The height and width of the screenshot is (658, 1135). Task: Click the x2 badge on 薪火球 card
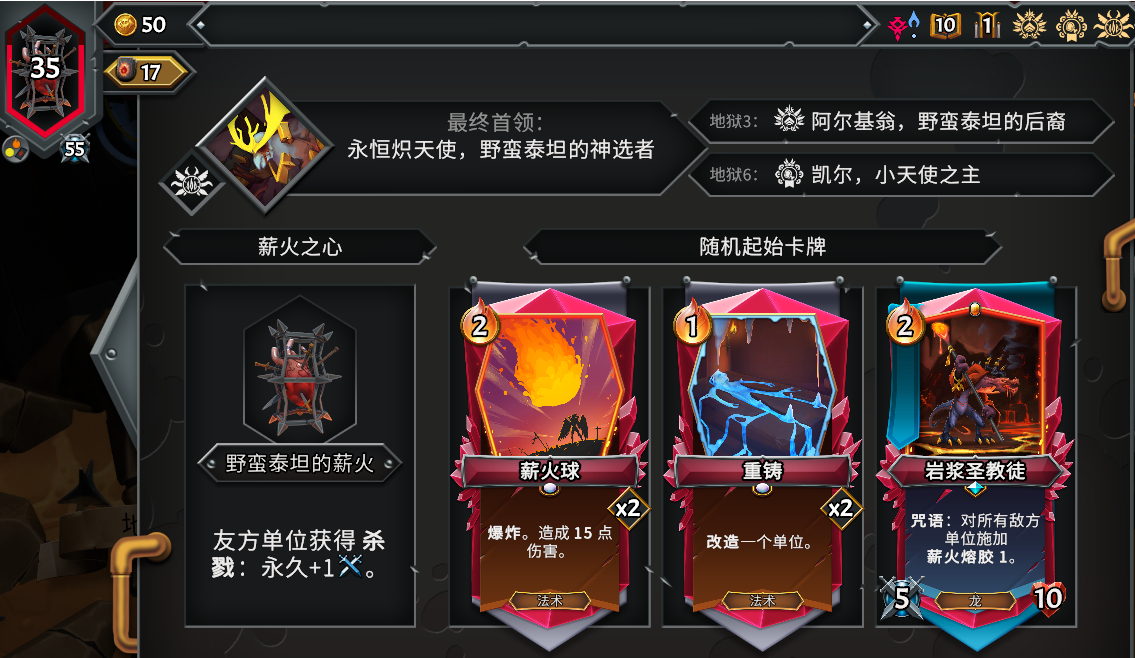pyautogui.click(x=628, y=508)
